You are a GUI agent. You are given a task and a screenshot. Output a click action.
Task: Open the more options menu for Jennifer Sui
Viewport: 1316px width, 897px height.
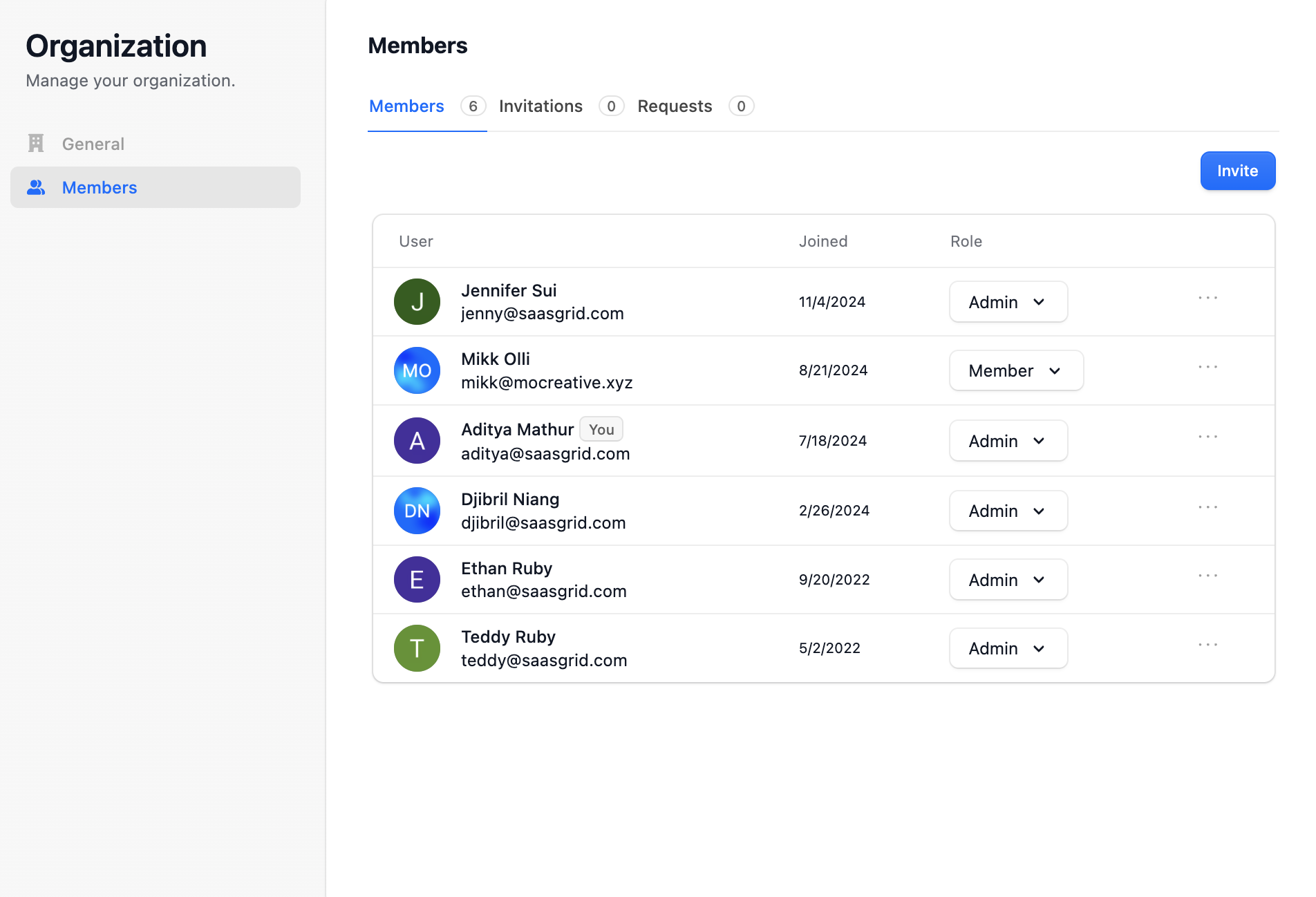pos(1207,298)
